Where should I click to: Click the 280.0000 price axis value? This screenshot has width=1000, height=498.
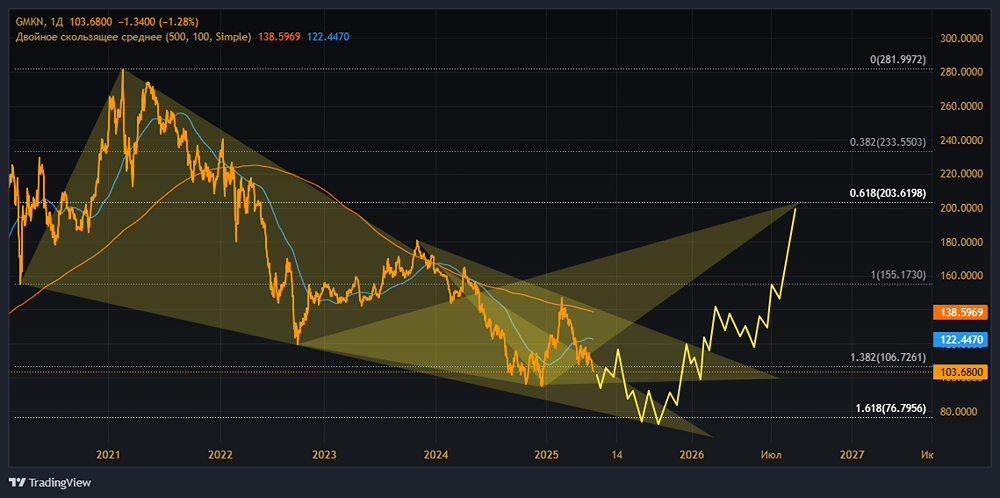[962, 72]
